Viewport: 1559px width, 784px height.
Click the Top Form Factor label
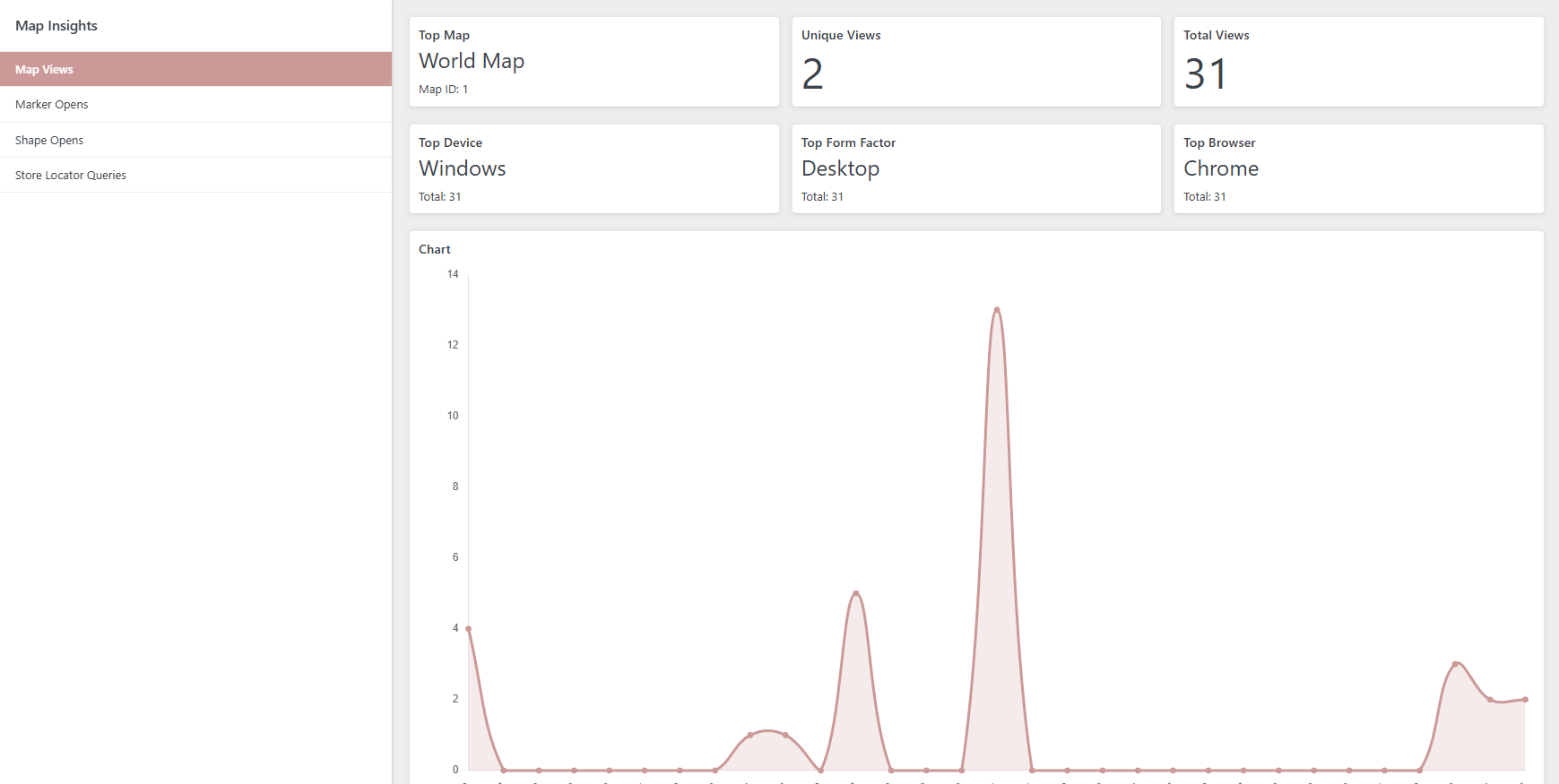click(848, 143)
